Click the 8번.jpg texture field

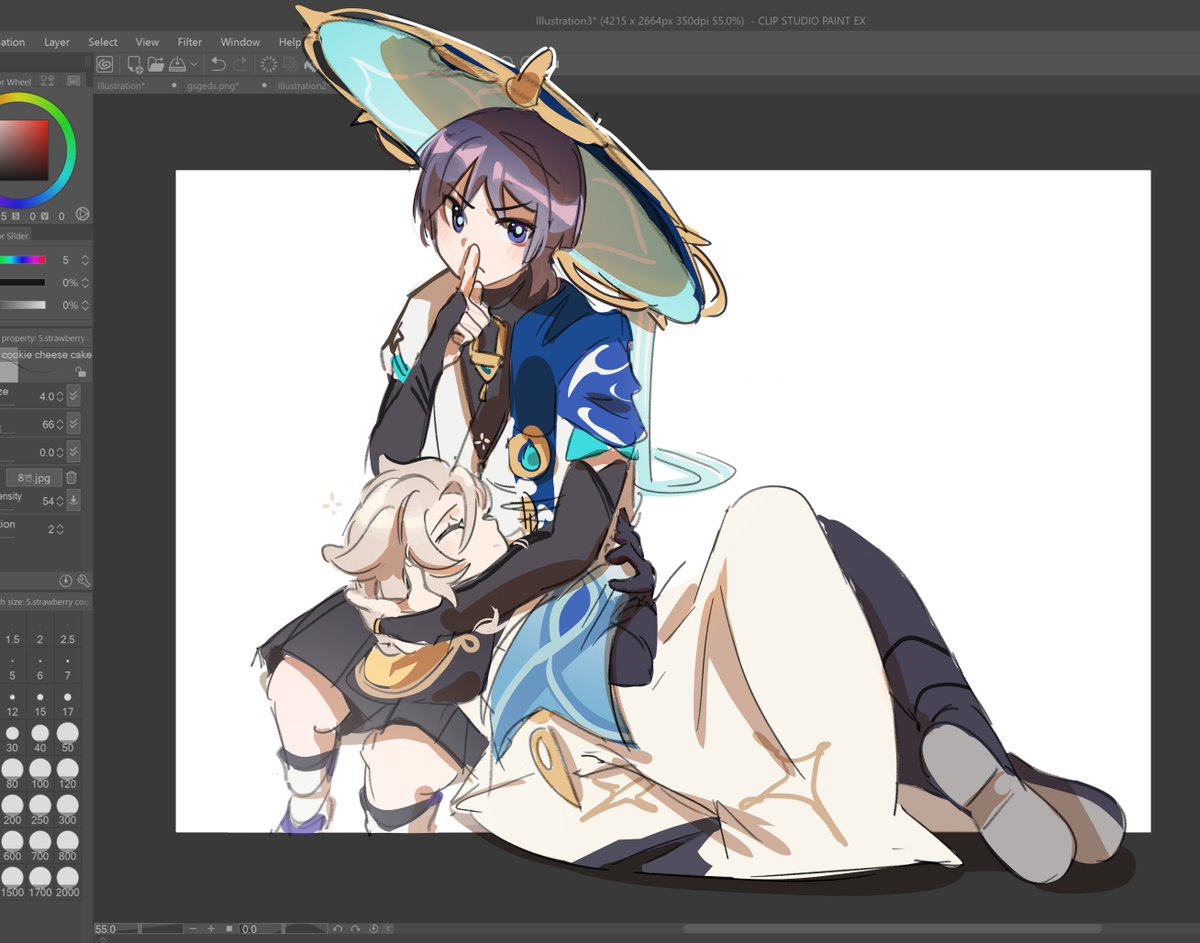[x=34, y=478]
